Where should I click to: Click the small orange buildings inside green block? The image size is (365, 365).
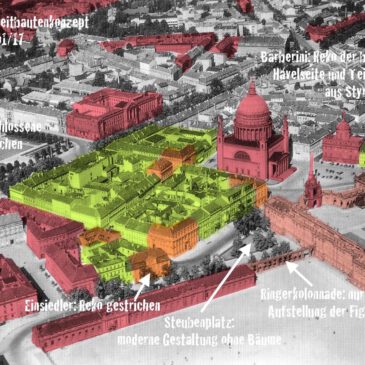point(172,162)
